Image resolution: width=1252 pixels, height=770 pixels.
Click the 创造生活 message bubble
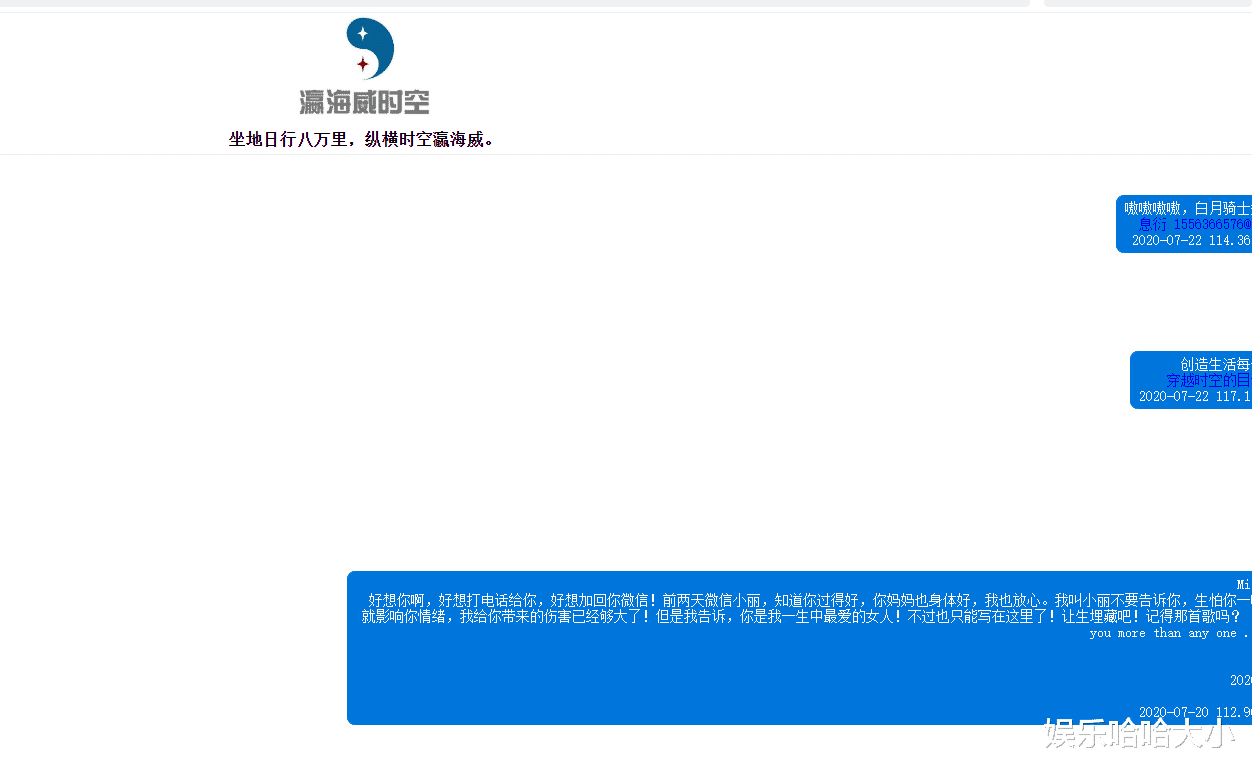(x=1191, y=380)
